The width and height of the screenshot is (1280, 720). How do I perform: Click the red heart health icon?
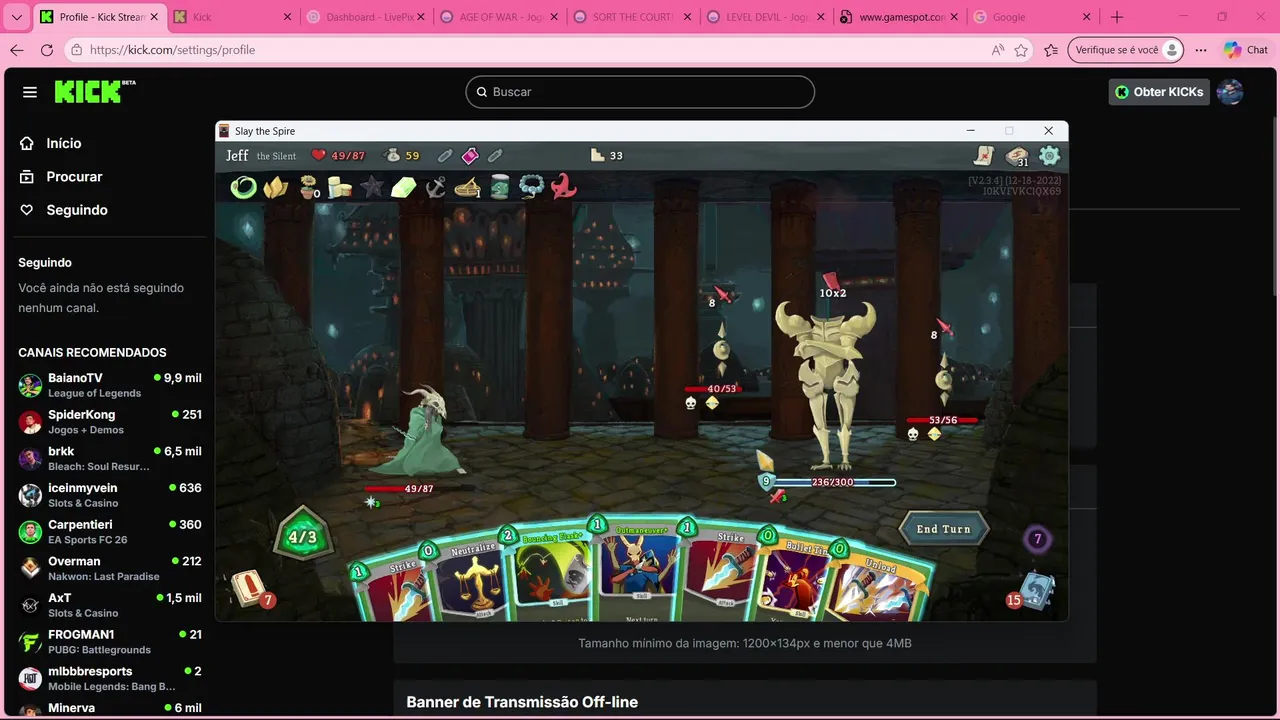(319, 155)
